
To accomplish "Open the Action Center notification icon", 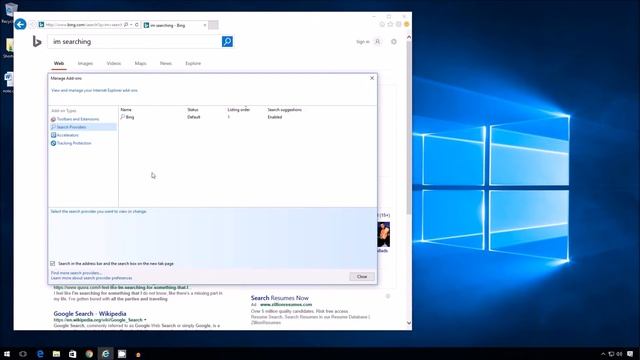I will coord(631,354).
